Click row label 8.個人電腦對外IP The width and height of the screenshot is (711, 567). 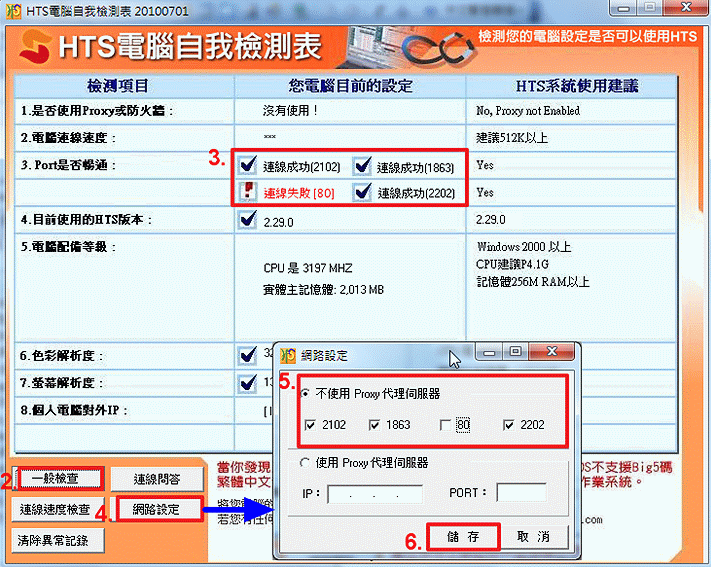click(x=73, y=411)
